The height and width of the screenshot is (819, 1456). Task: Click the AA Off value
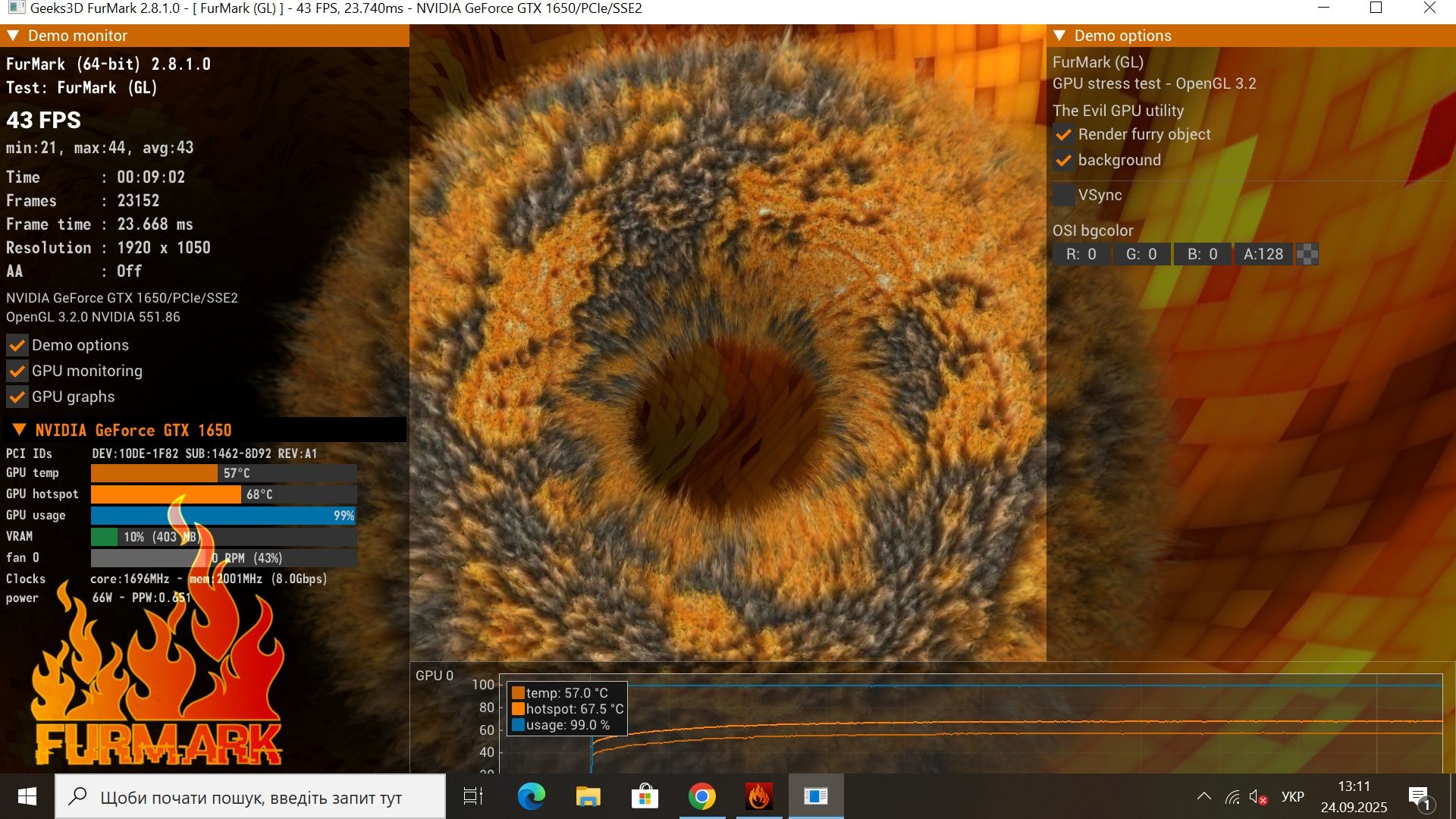click(129, 271)
